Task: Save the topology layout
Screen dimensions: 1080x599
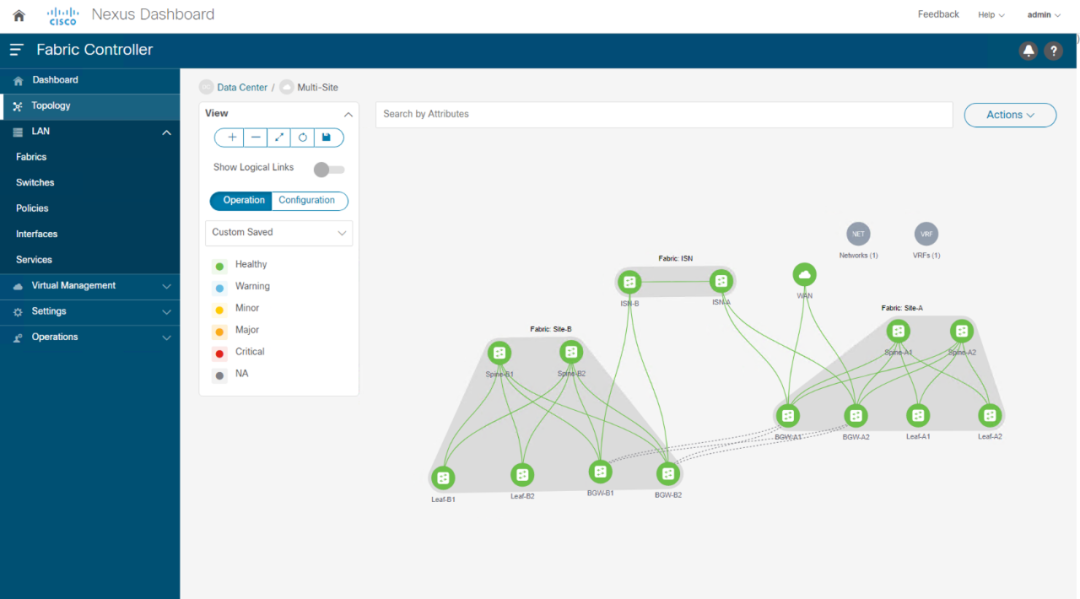Action: pyautogui.click(x=326, y=138)
